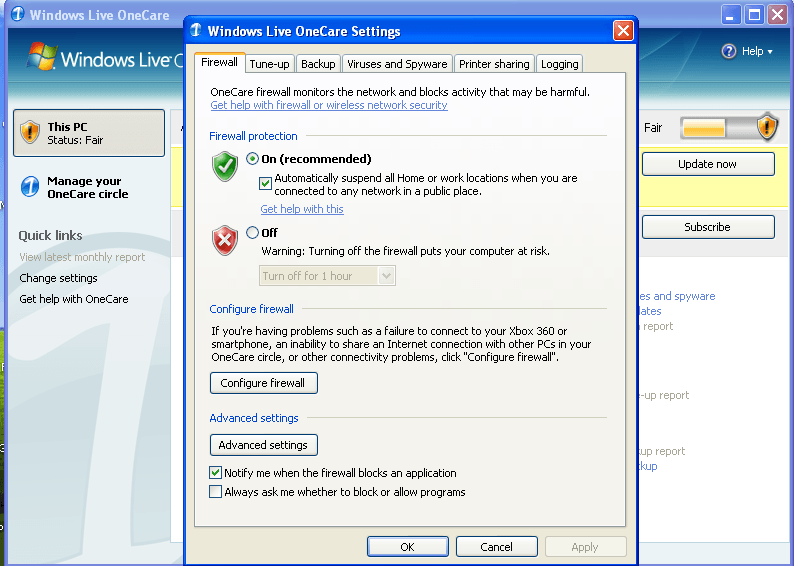Click the Configure firewall button
This screenshot has width=794, height=566.
tap(264, 383)
